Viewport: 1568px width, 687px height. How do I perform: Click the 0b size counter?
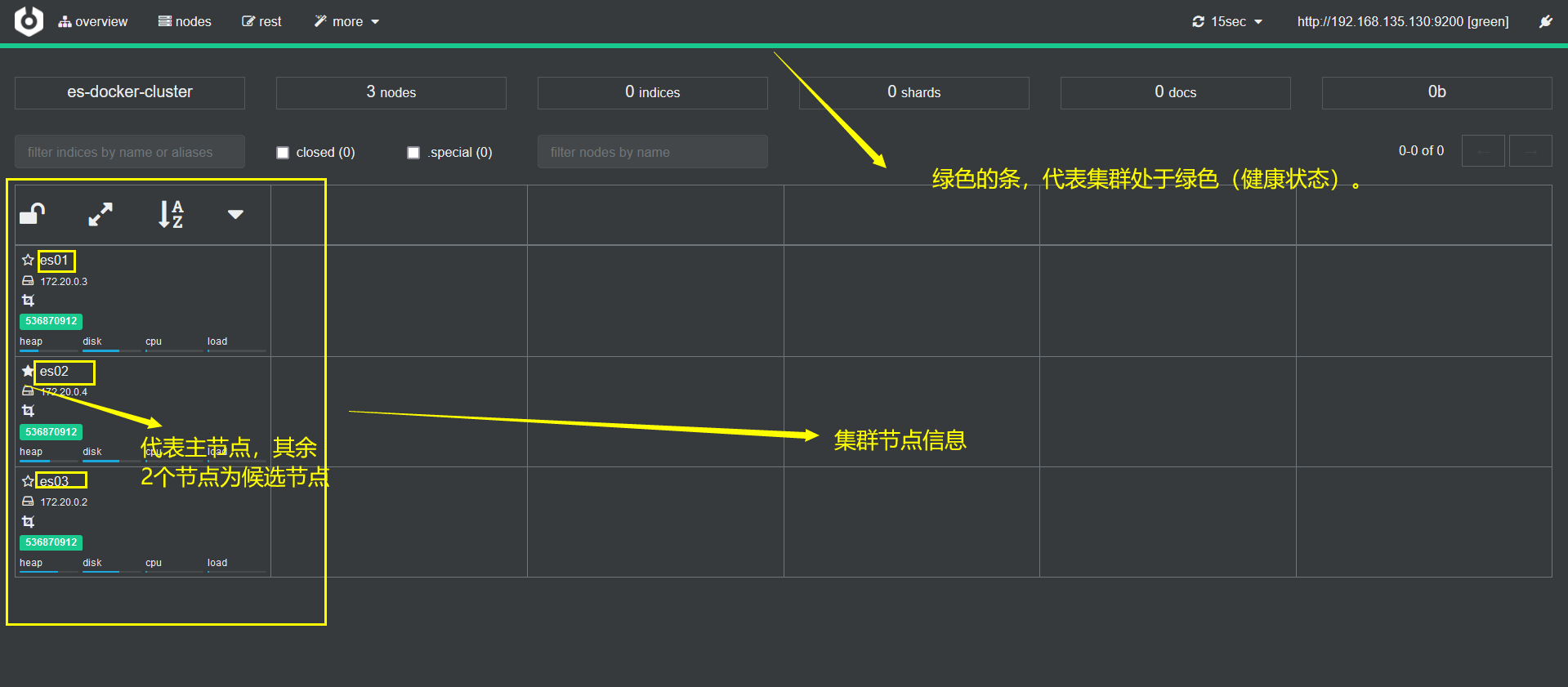[x=1437, y=92]
